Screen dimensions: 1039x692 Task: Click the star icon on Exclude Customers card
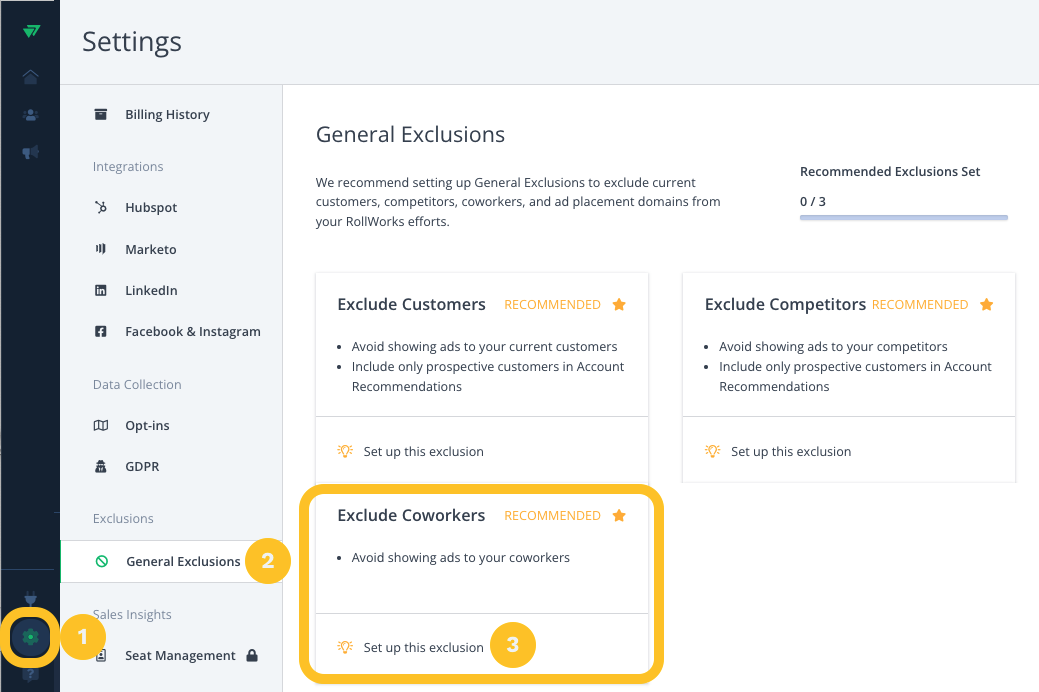pos(619,304)
